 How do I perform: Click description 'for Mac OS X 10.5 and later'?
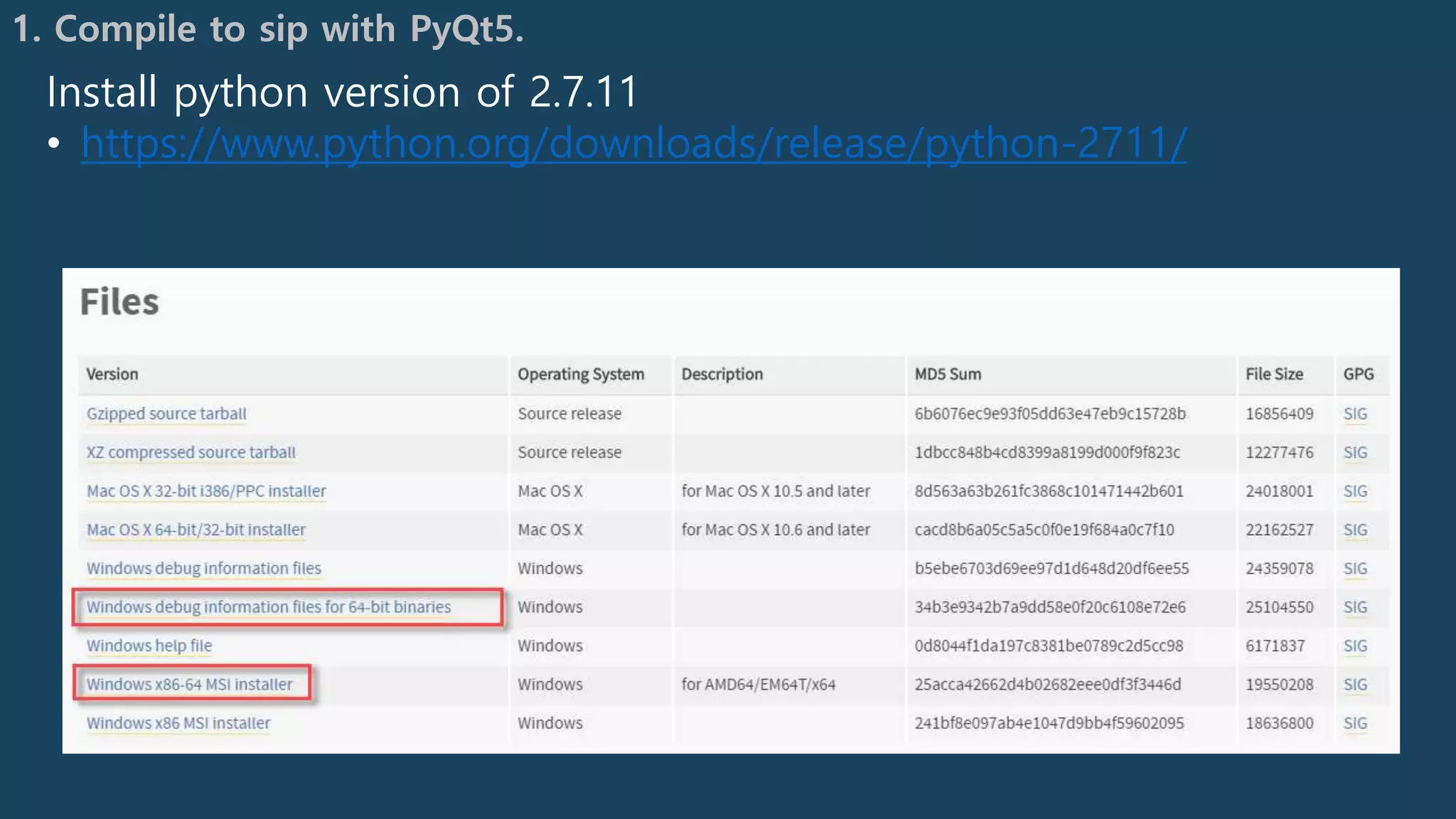(776, 491)
